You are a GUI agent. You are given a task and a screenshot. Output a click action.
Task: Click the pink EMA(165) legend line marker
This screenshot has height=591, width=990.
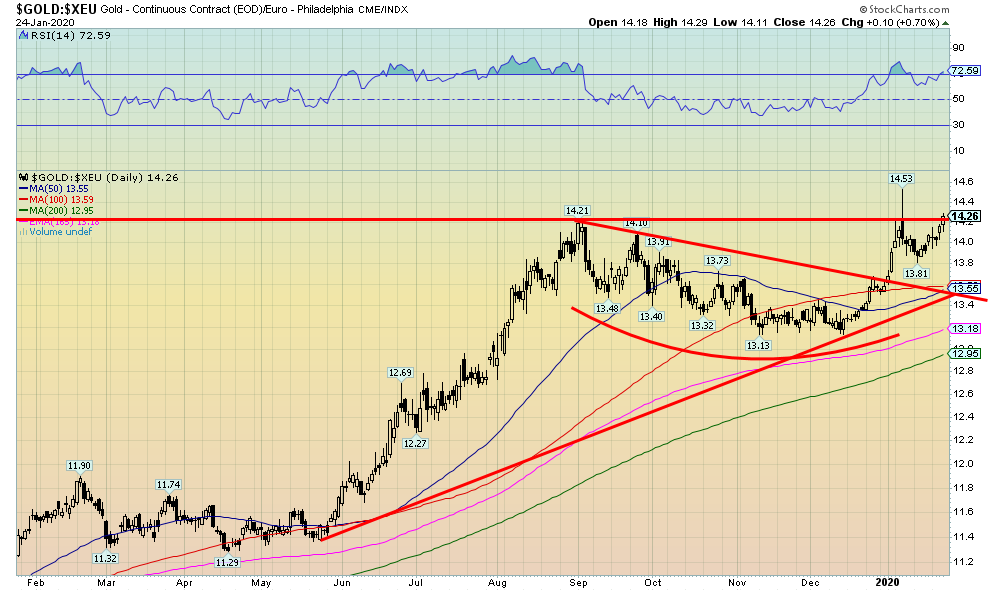pyautogui.click(x=25, y=221)
